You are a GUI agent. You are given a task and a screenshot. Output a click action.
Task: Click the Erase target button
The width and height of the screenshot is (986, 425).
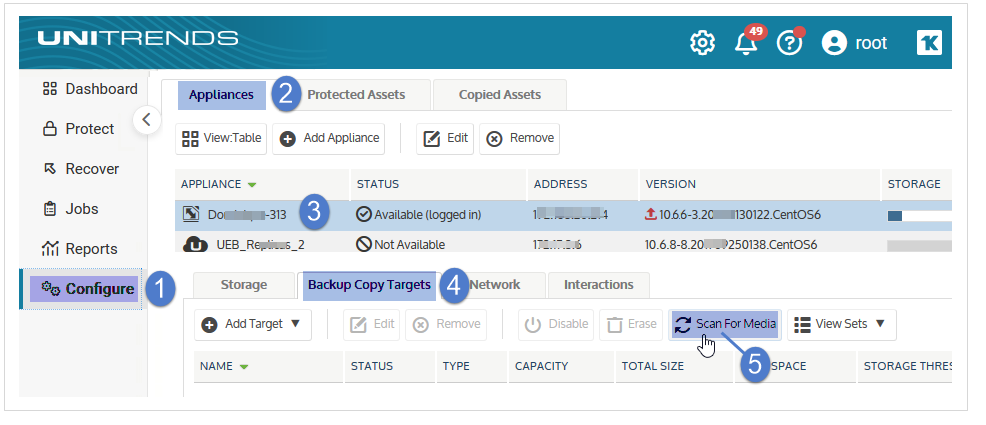point(631,324)
